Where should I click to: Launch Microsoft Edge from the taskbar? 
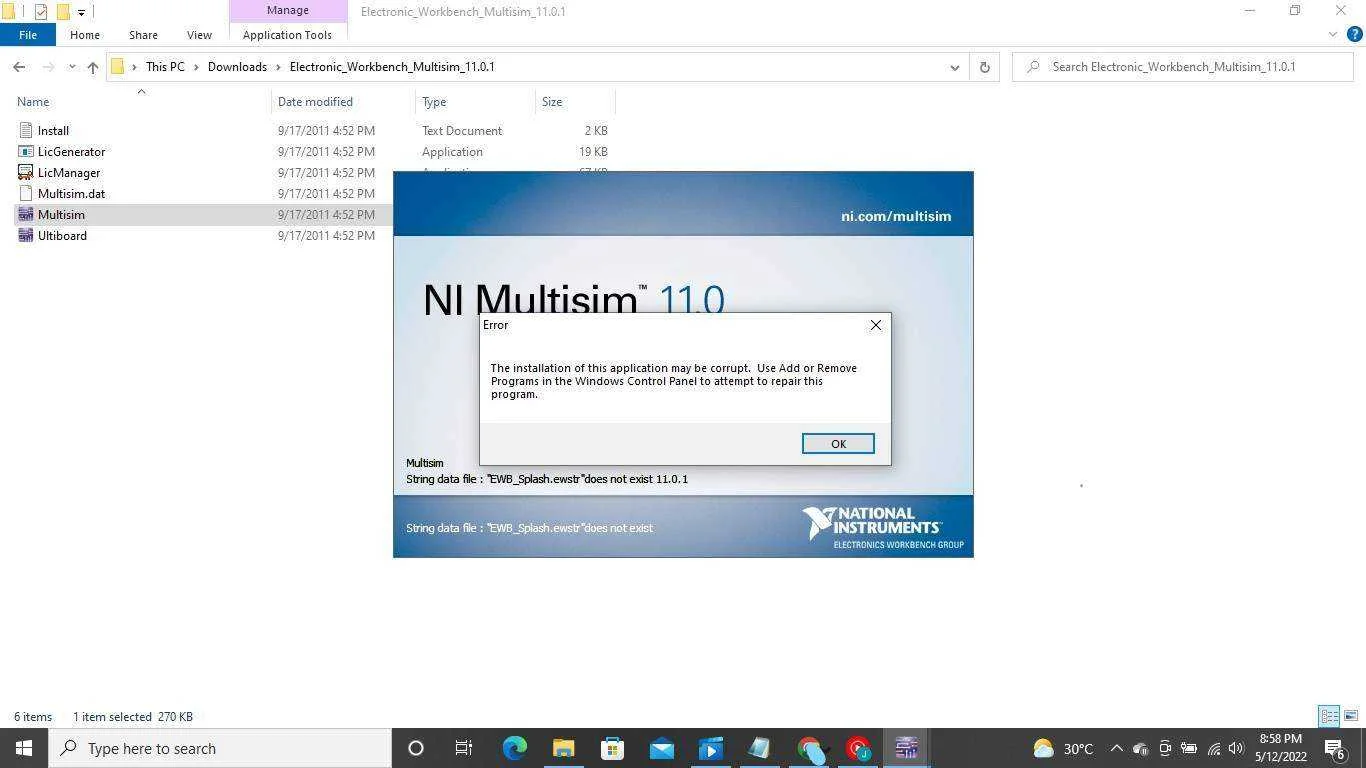coord(514,748)
